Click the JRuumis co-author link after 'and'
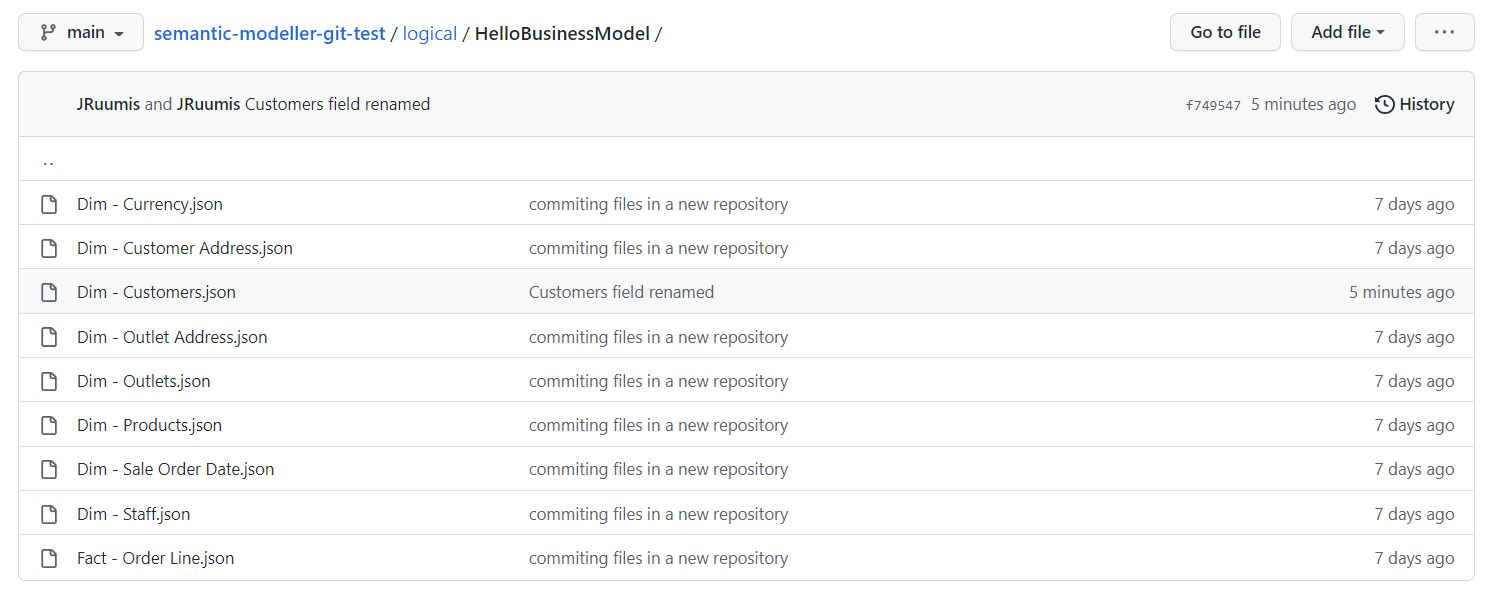This screenshot has height=600, width=1486. (x=208, y=104)
